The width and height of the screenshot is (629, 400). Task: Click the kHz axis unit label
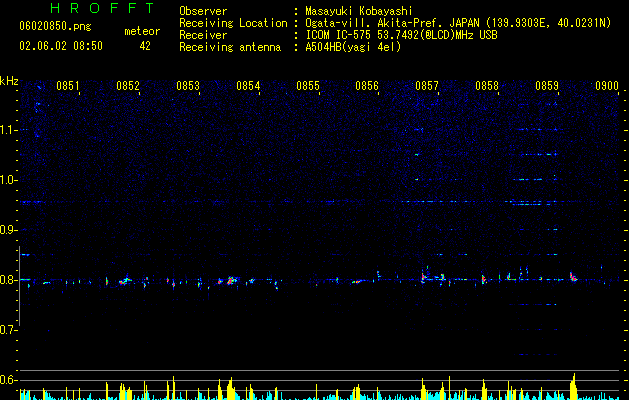[9, 81]
